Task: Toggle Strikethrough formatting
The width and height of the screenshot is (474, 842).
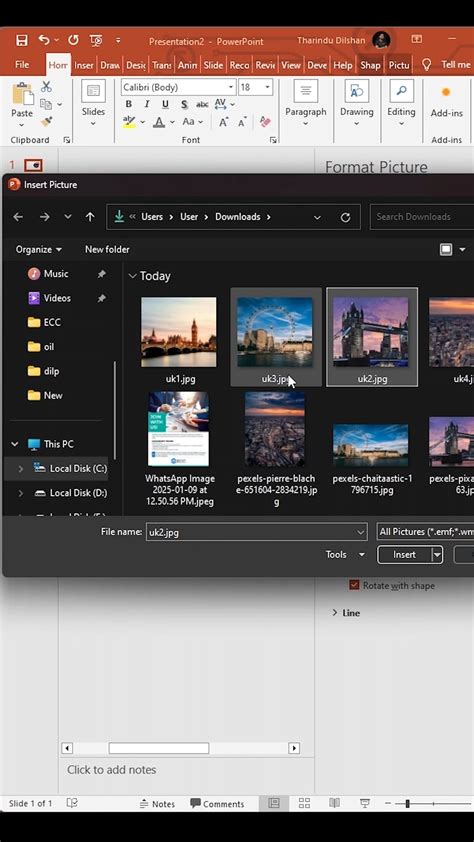Action: coord(202,104)
